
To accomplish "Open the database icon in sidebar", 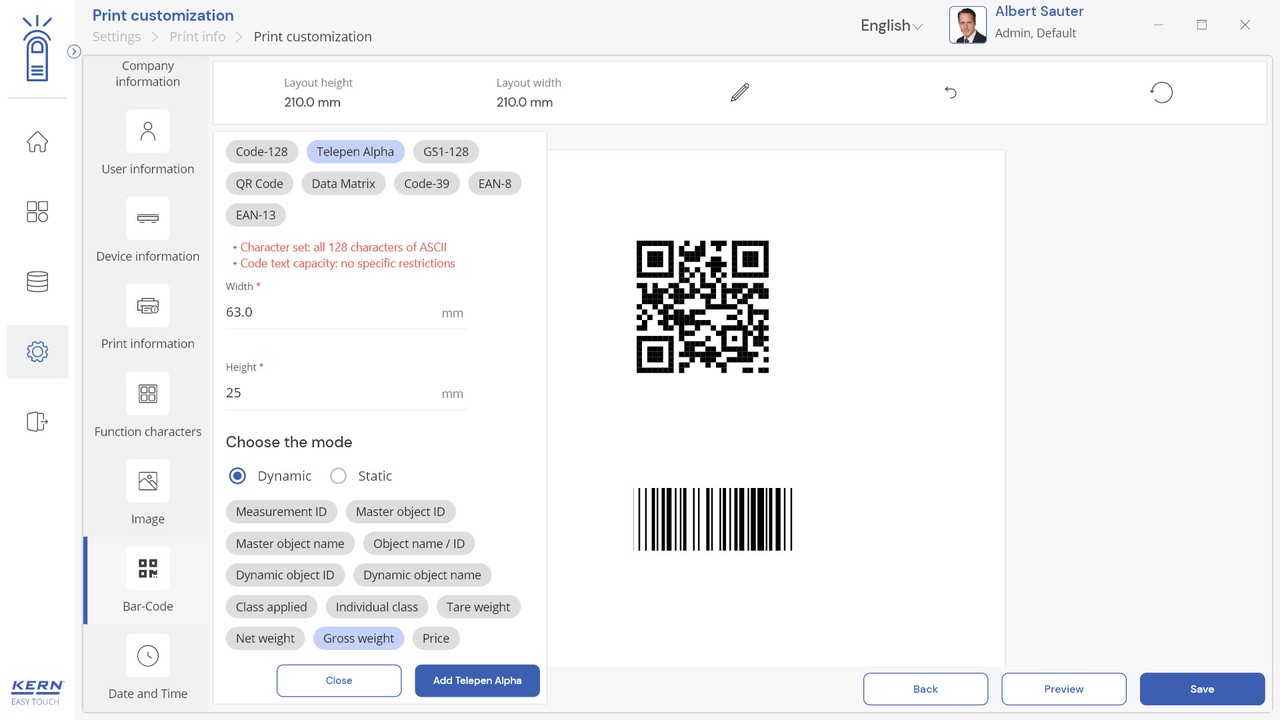I will (x=37, y=282).
